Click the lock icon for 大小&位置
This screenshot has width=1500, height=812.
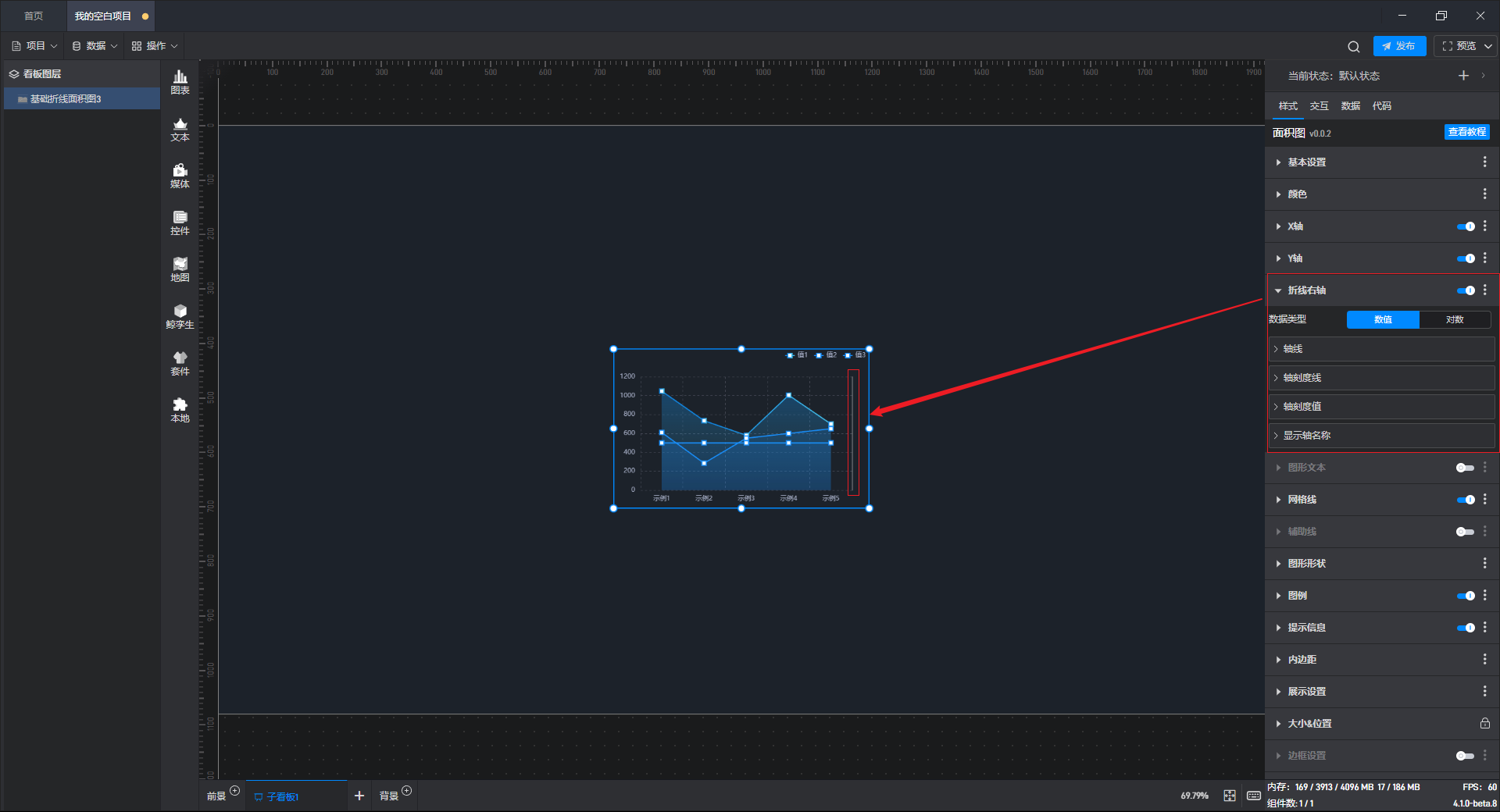1484,723
